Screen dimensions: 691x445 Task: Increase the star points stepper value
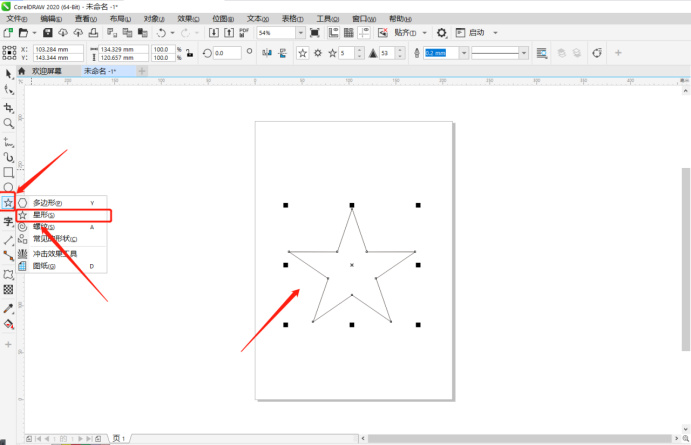pos(360,50)
